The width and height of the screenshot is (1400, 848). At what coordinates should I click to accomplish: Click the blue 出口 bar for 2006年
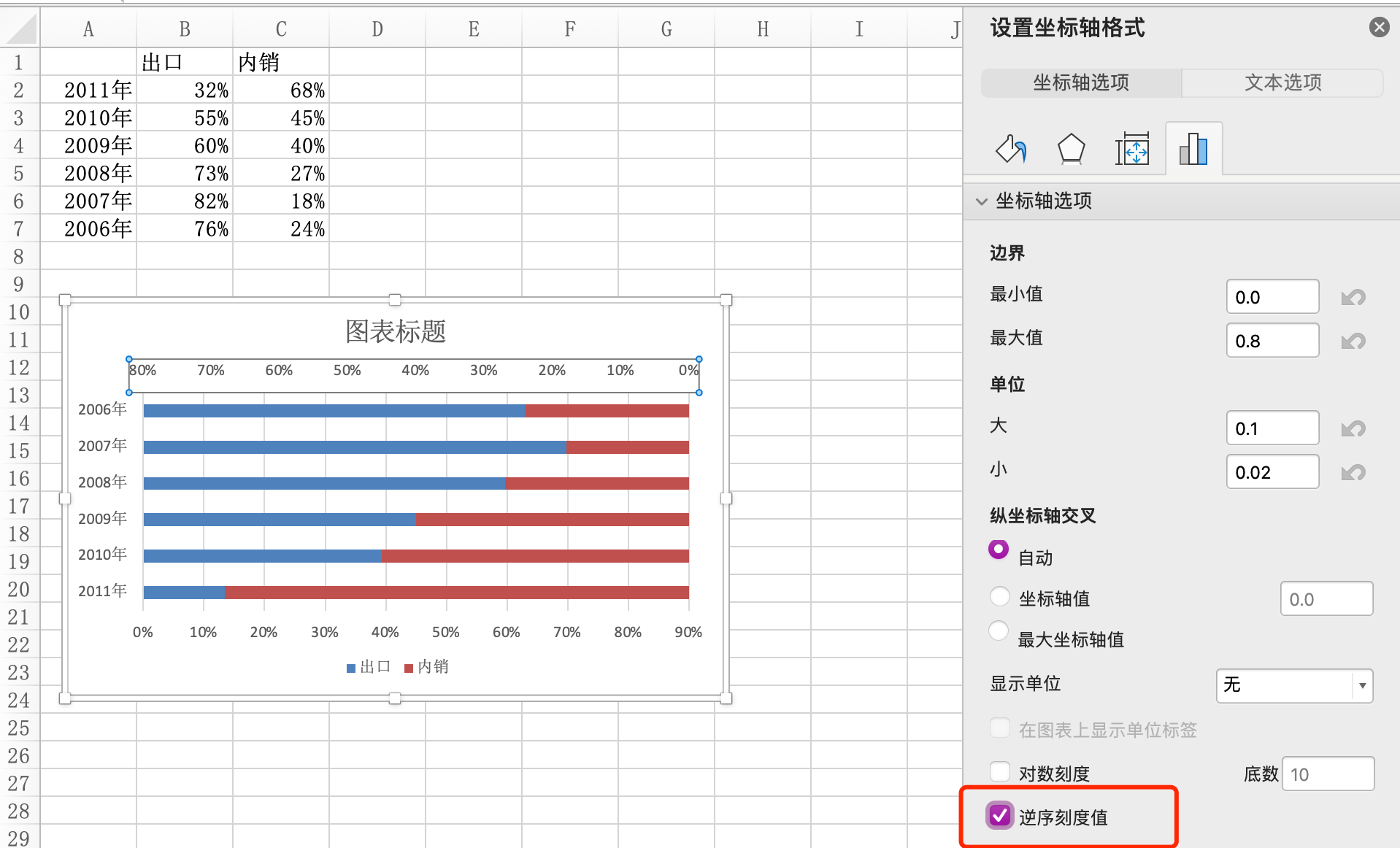(334, 411)
